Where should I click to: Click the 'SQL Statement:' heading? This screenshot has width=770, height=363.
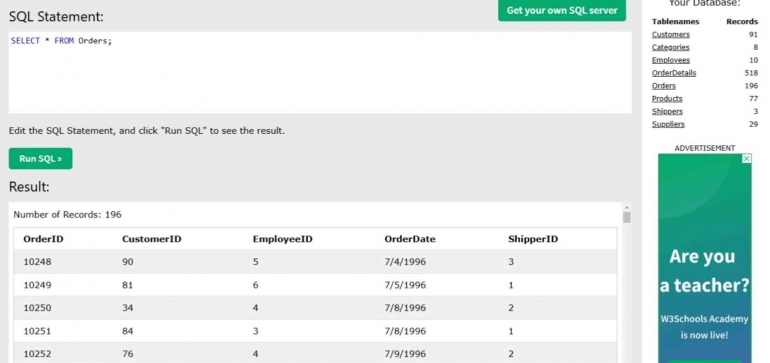coord(56,17)
